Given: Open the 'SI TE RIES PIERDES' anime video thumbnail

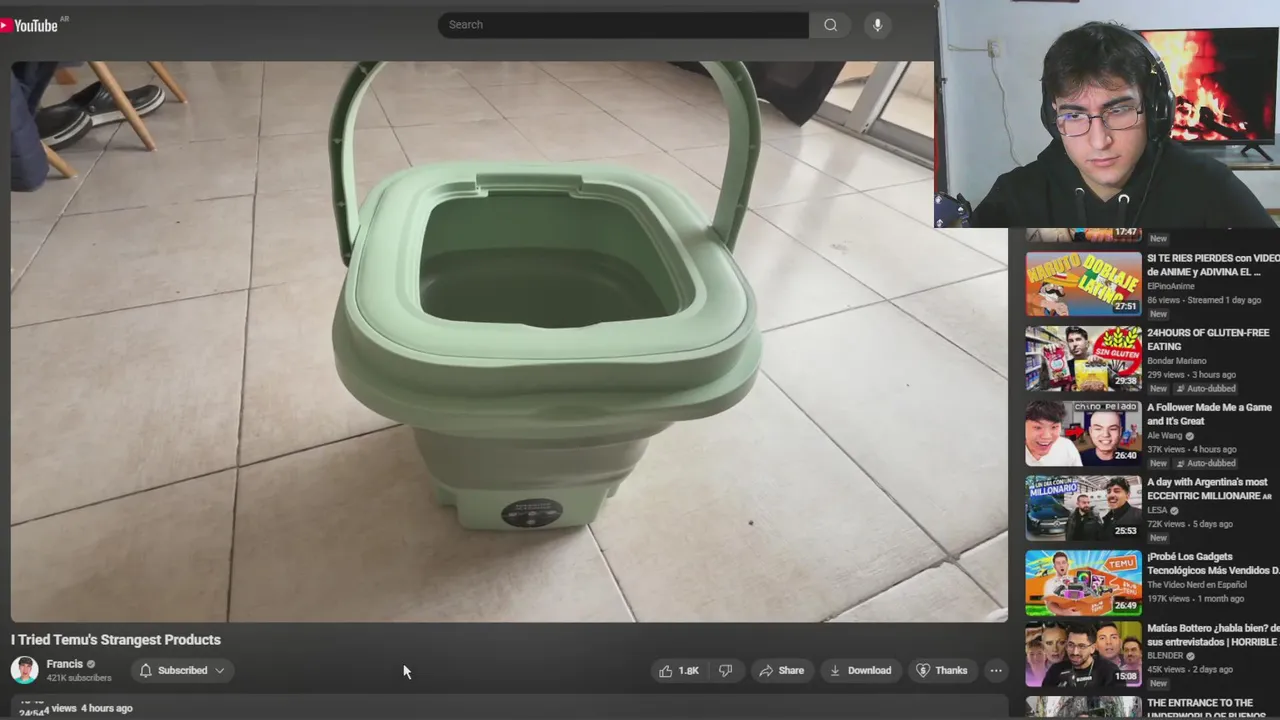Looking at the screenshot, I should click(x=1083, y=284).
